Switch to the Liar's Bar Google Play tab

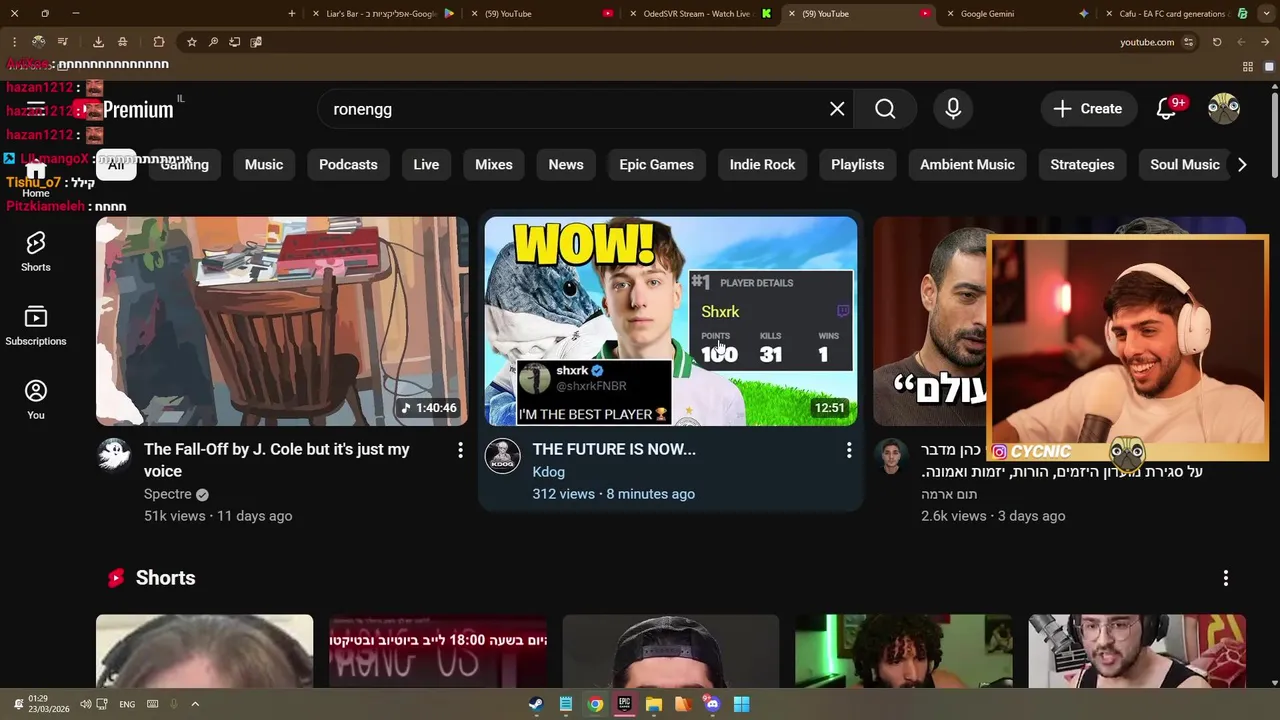click(380, 14)
